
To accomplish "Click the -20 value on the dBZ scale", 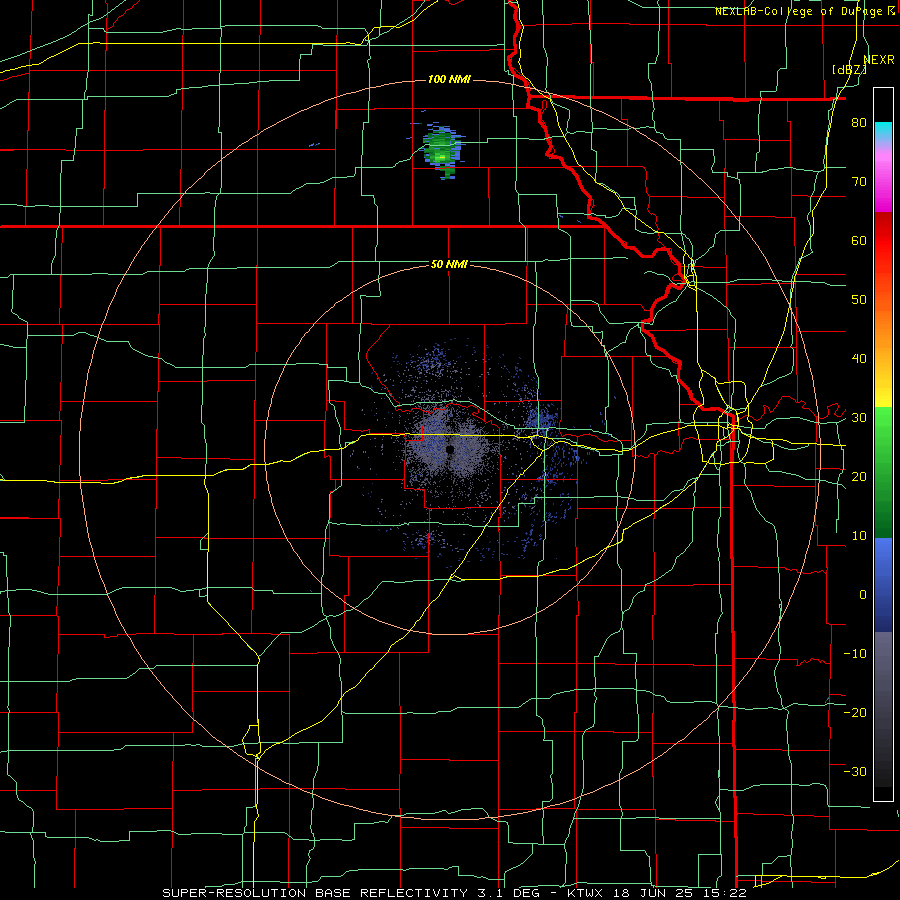I will [x=855, y=712].
